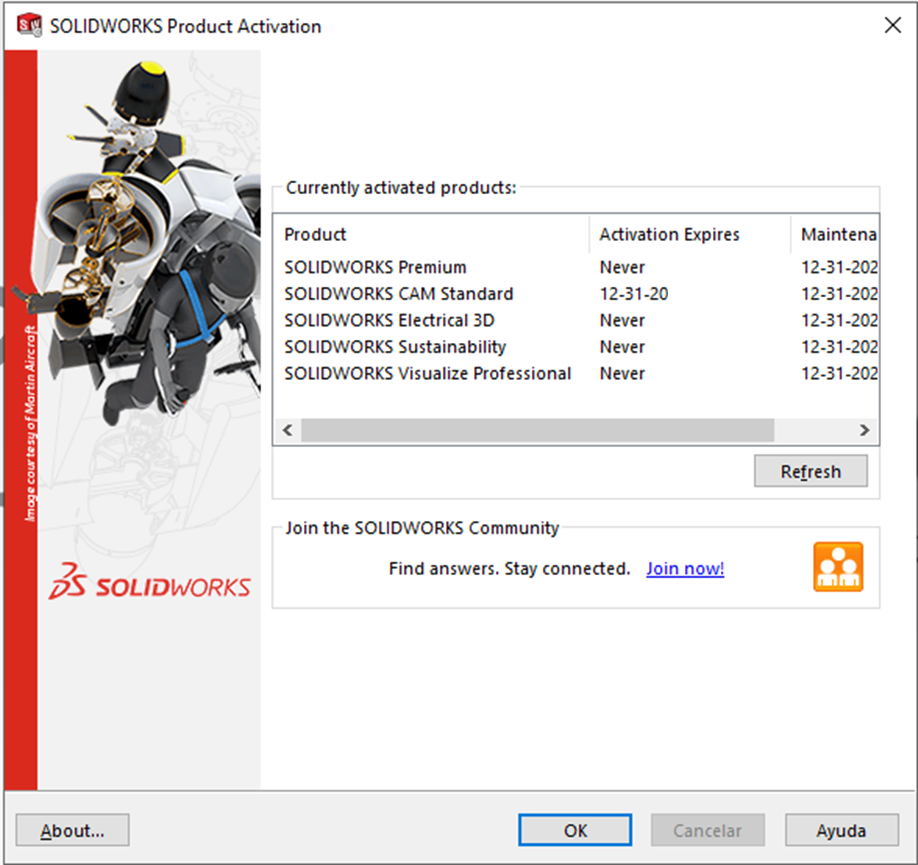Click the Refresh button
Screen dimensions: 918x865
tap(810, 471)
